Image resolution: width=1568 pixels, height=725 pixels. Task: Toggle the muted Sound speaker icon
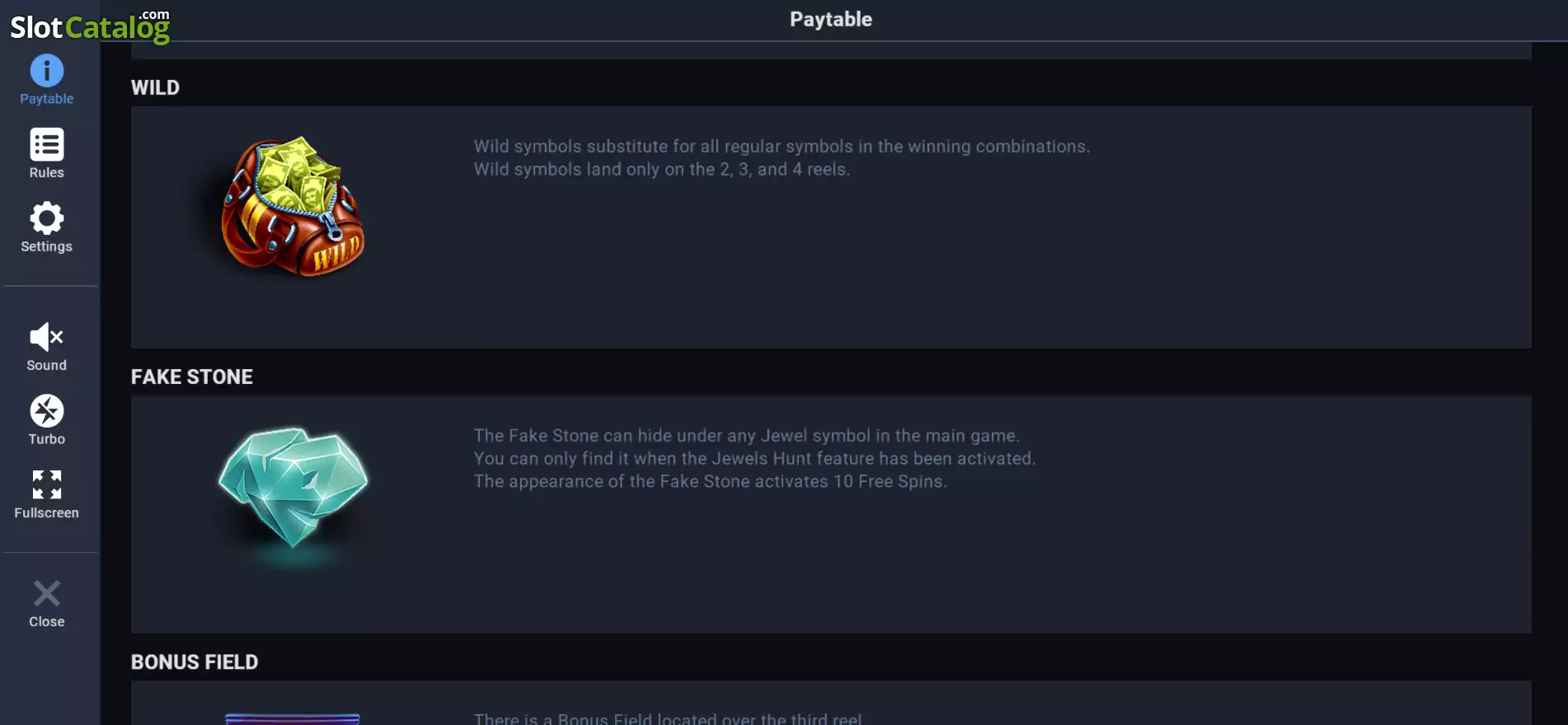(46, 337)
